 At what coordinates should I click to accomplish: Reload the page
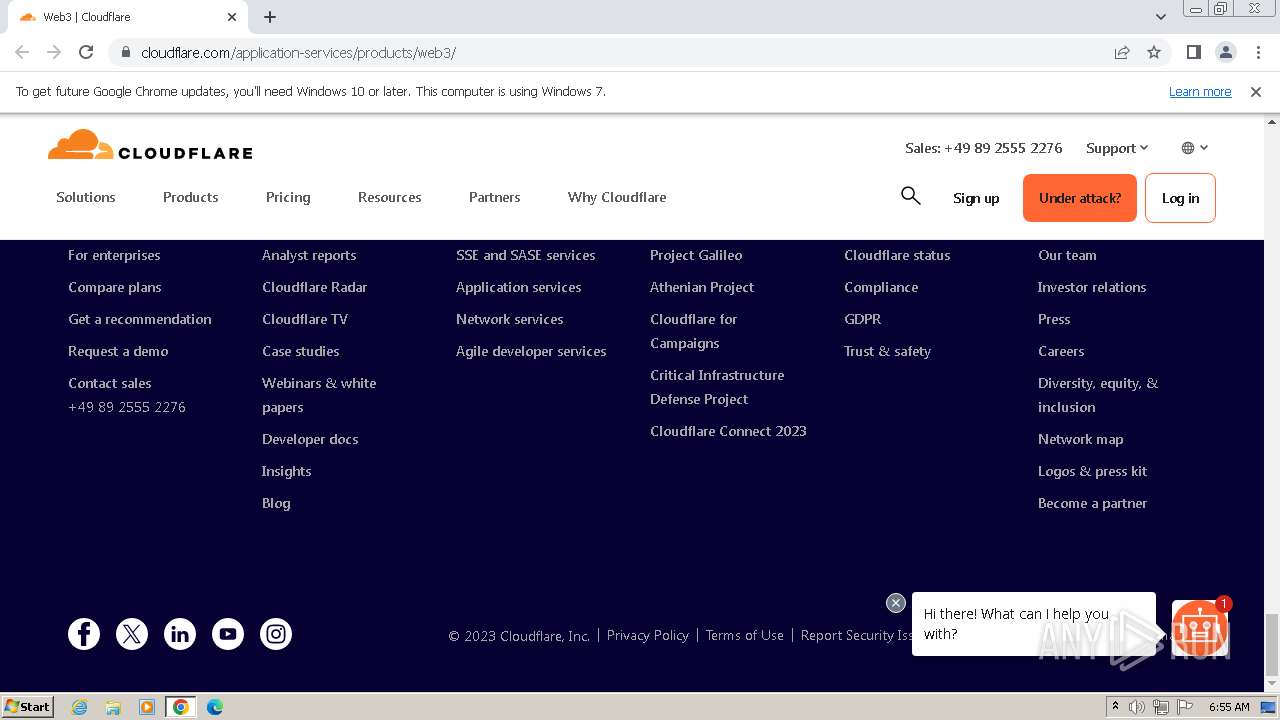(86, 52)
